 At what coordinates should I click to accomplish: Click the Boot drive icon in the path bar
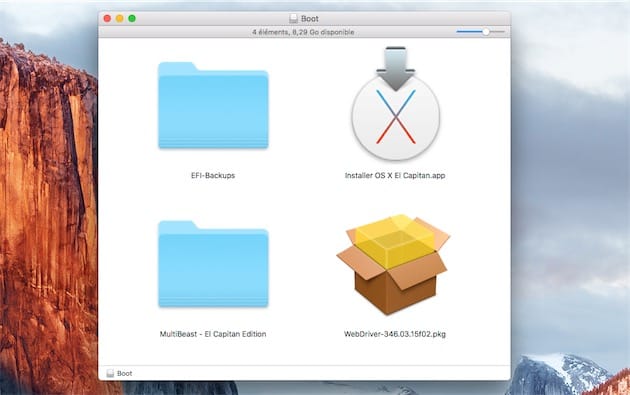(x=110, y=373)
